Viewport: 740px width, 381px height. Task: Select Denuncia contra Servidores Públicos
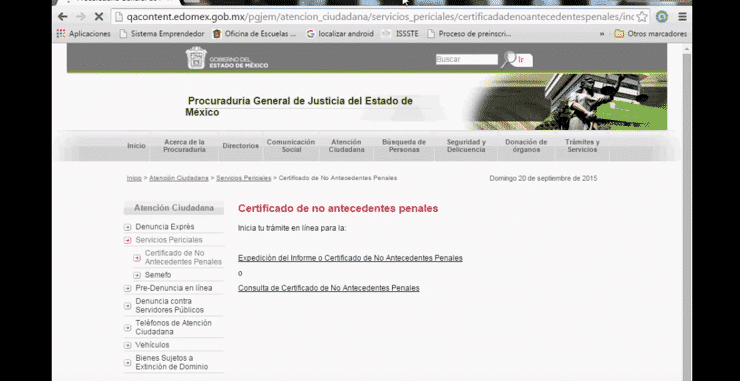coord(169,305)
